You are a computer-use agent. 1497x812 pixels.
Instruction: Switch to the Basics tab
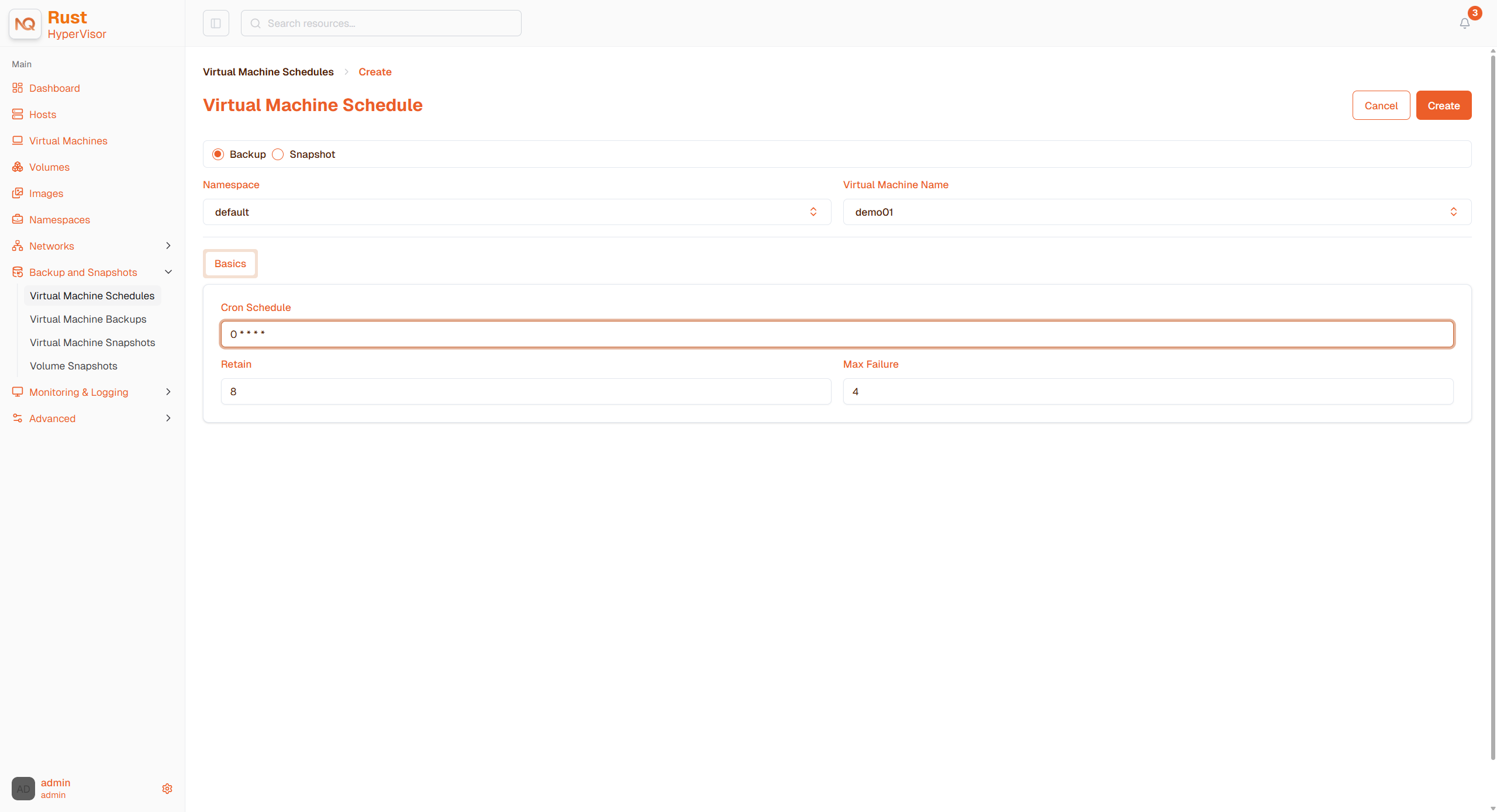click(x=230, y=264)
